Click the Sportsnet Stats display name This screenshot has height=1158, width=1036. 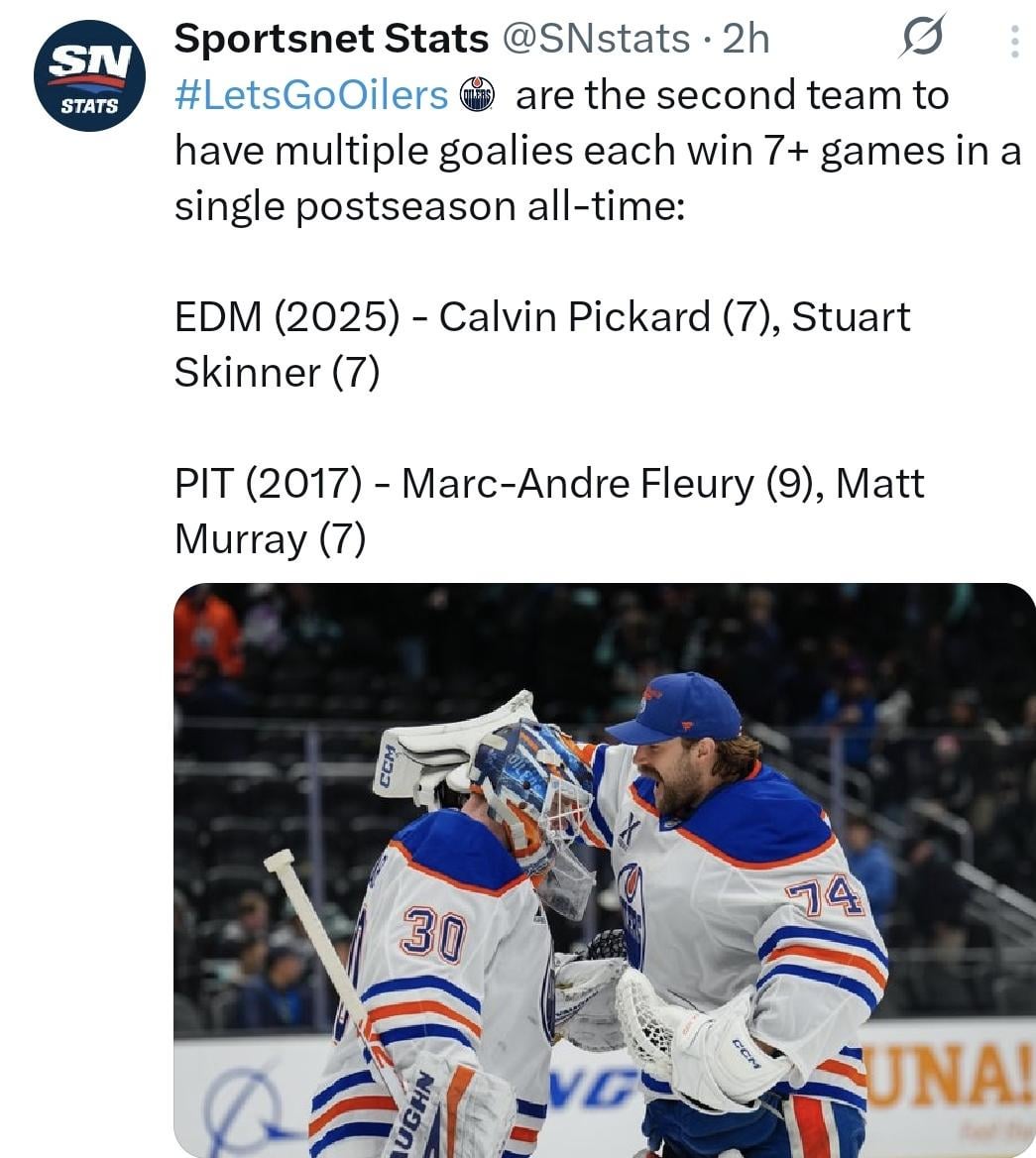pos(331,39)
